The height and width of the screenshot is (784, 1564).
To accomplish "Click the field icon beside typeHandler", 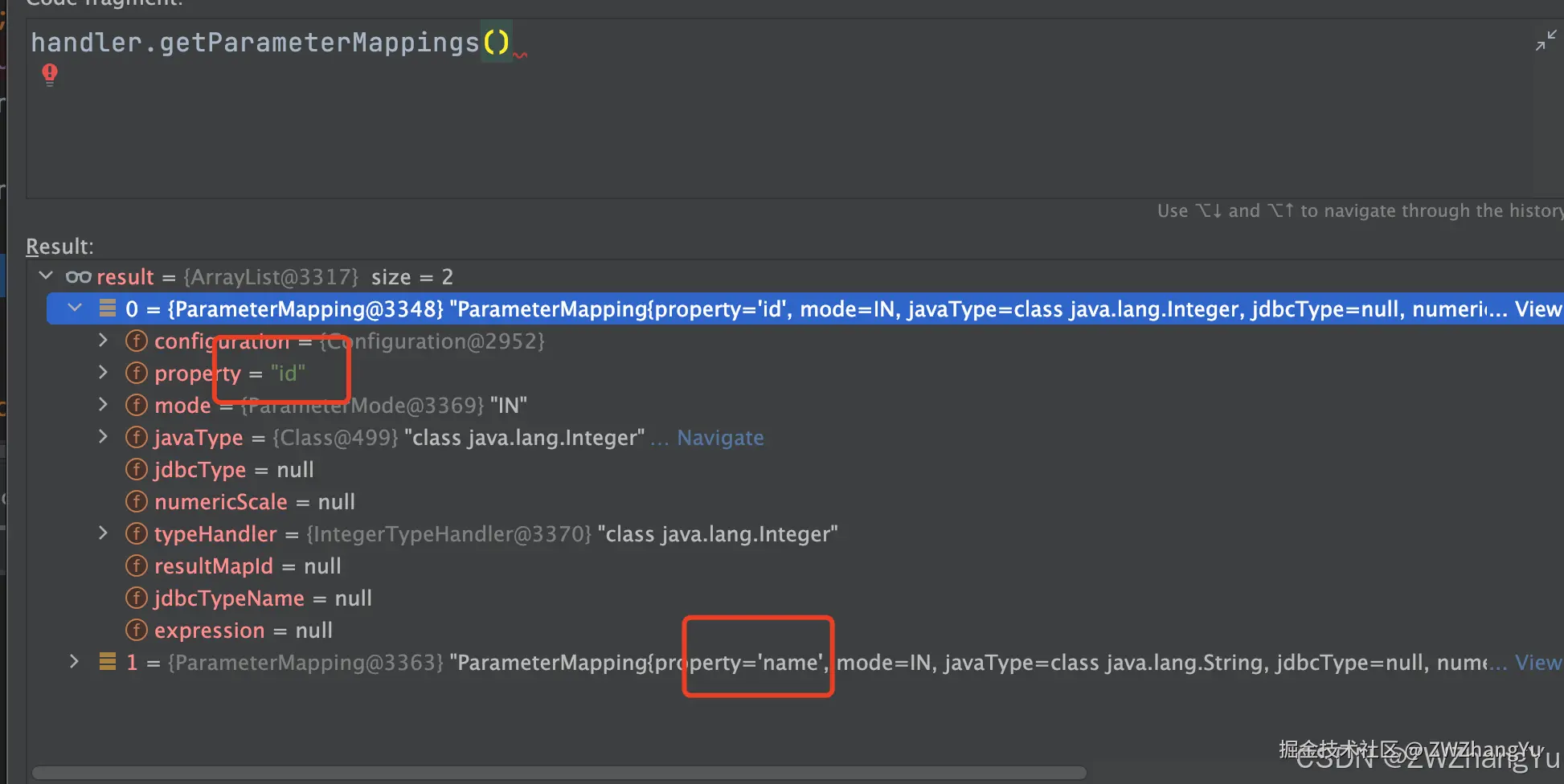I will (x=137, y=534).
